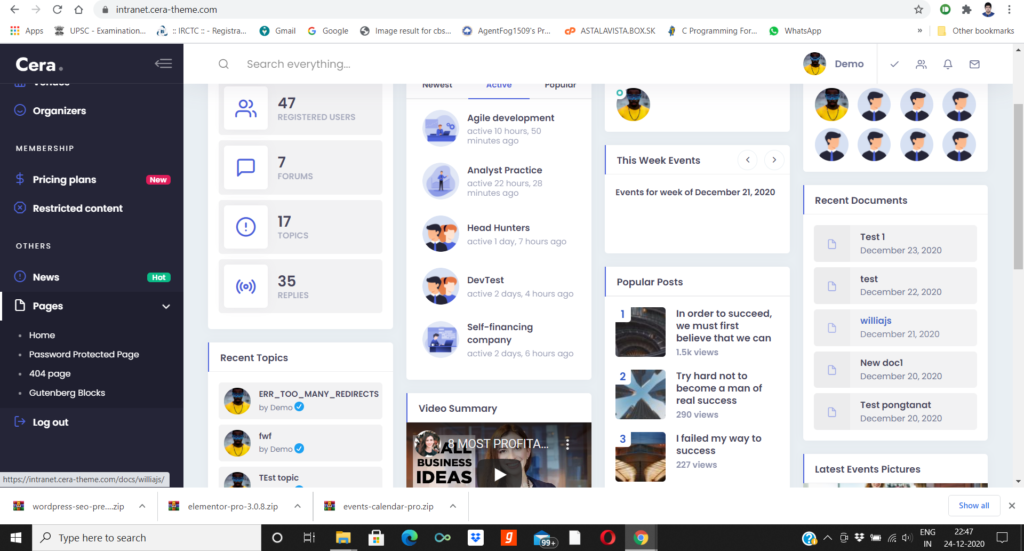Go to next week events
1024x551 pixels.
(x=774, y=160)
